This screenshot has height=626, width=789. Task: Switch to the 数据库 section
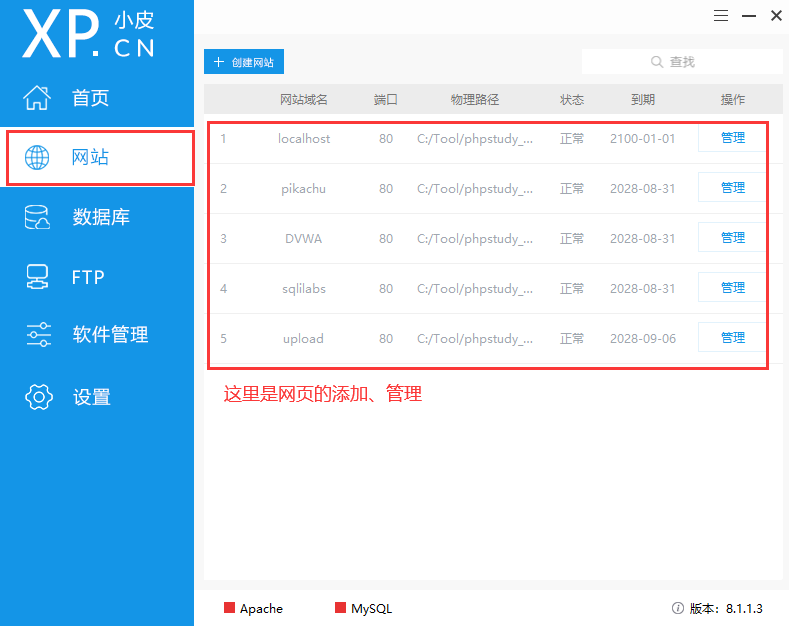100,217
